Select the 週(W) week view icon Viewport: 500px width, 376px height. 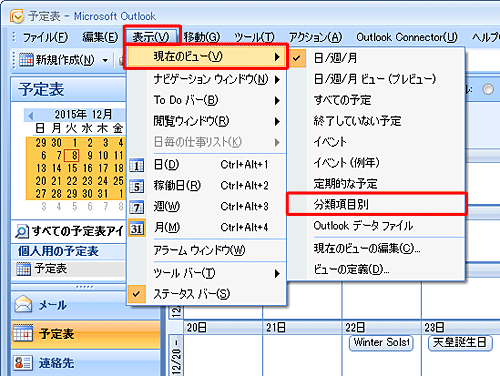pyautogui.click(x=137, y=207)
